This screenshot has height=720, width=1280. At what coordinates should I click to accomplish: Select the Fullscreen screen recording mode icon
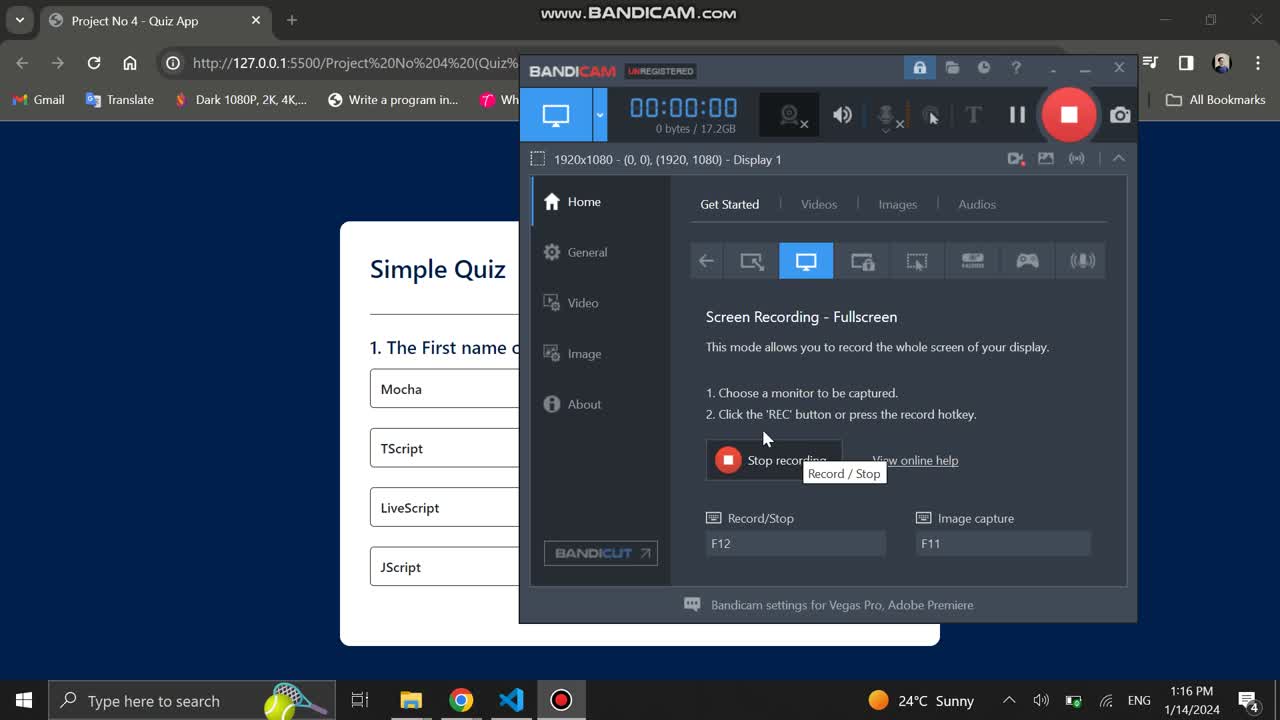click(x=806, y=260)
